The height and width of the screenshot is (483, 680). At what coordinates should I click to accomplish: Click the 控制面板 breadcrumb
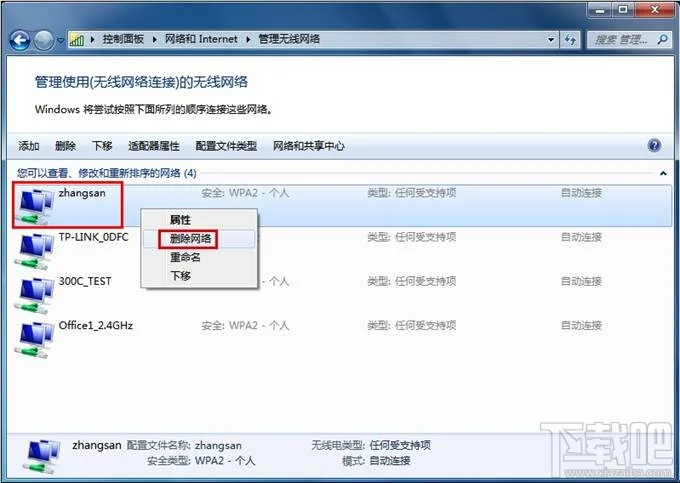click(123, 39)
